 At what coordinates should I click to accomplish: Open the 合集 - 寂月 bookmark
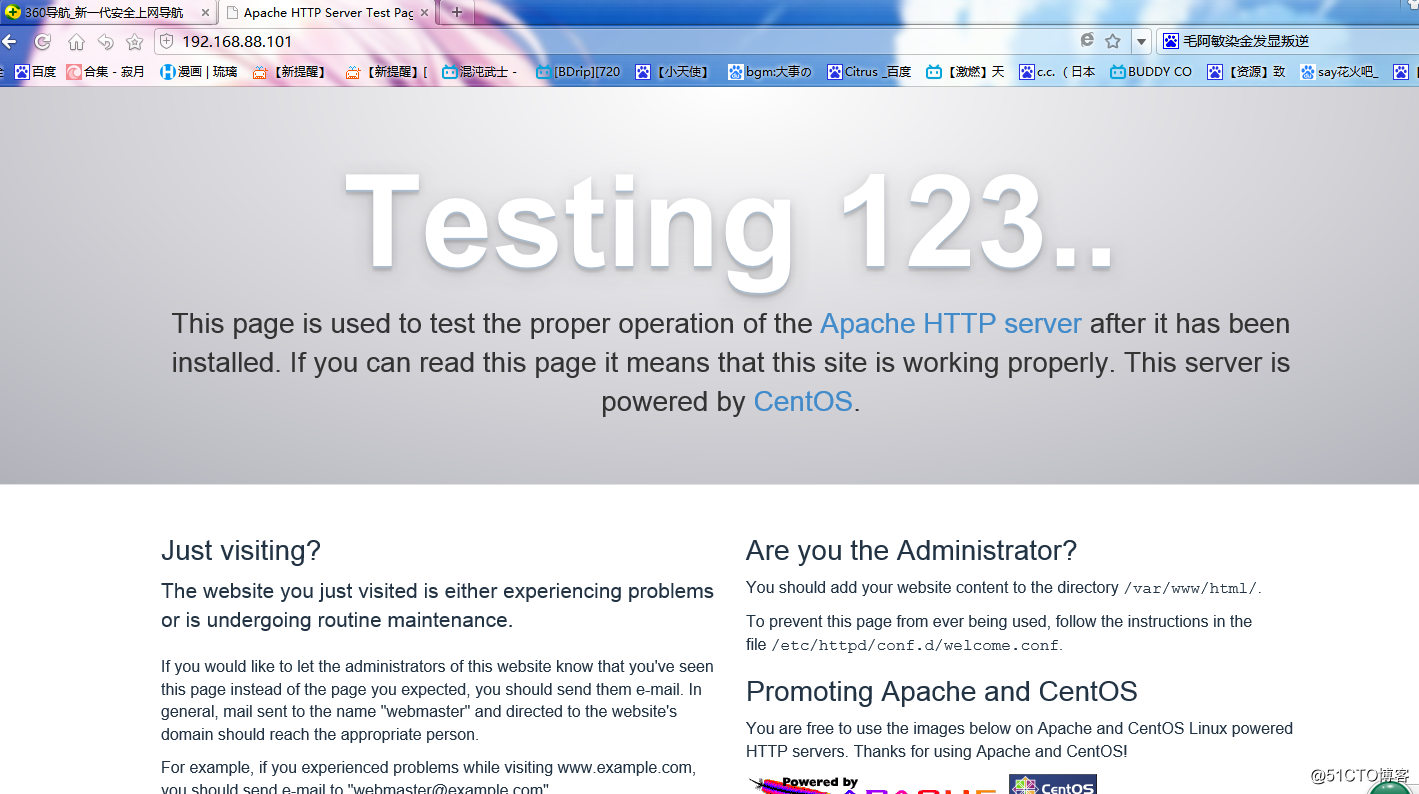click(x=106, y=72)
